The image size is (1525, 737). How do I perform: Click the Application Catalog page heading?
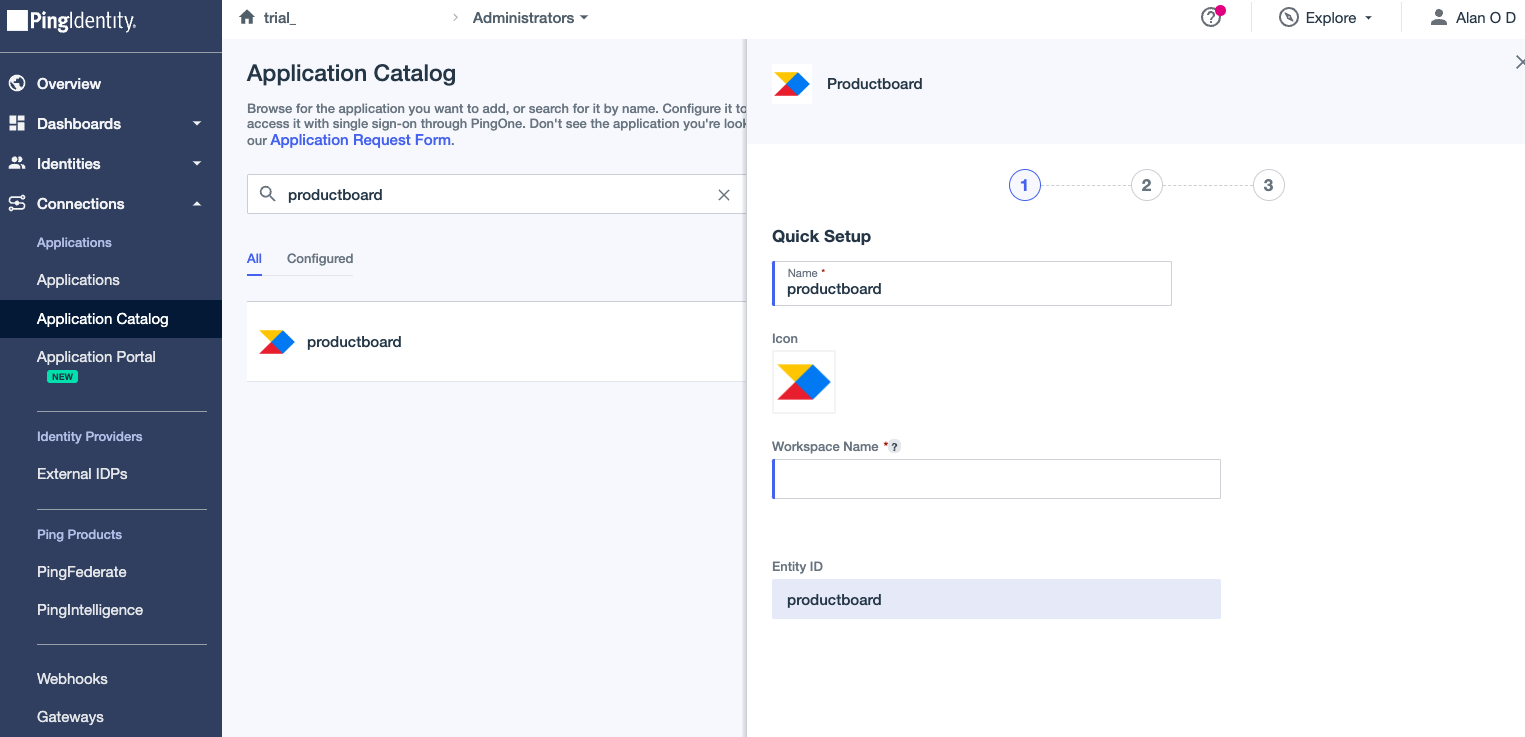(x=351, y=73)
